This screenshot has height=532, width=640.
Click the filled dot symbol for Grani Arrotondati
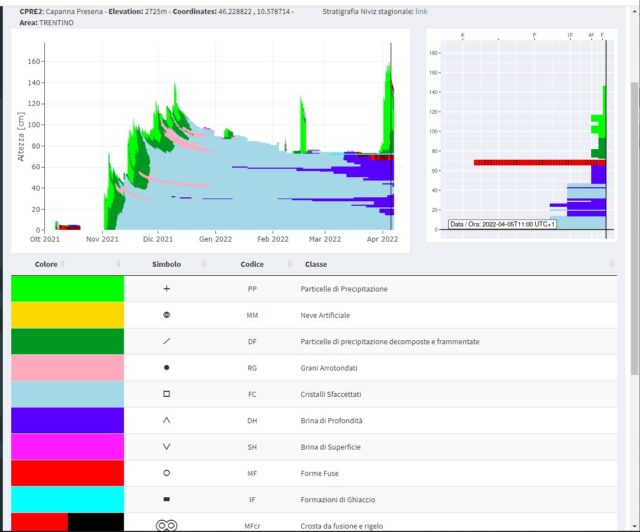pos(166,367)
